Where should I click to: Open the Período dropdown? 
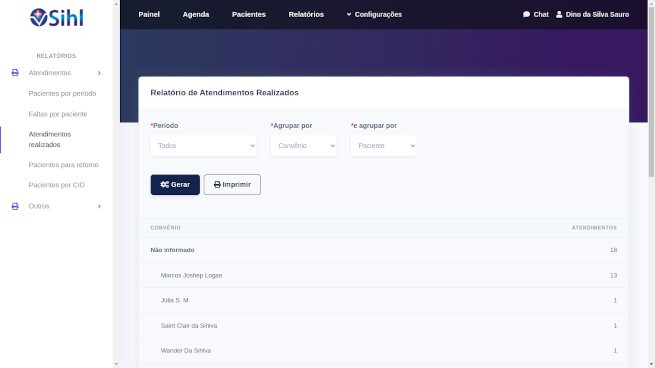click(203, 145)
